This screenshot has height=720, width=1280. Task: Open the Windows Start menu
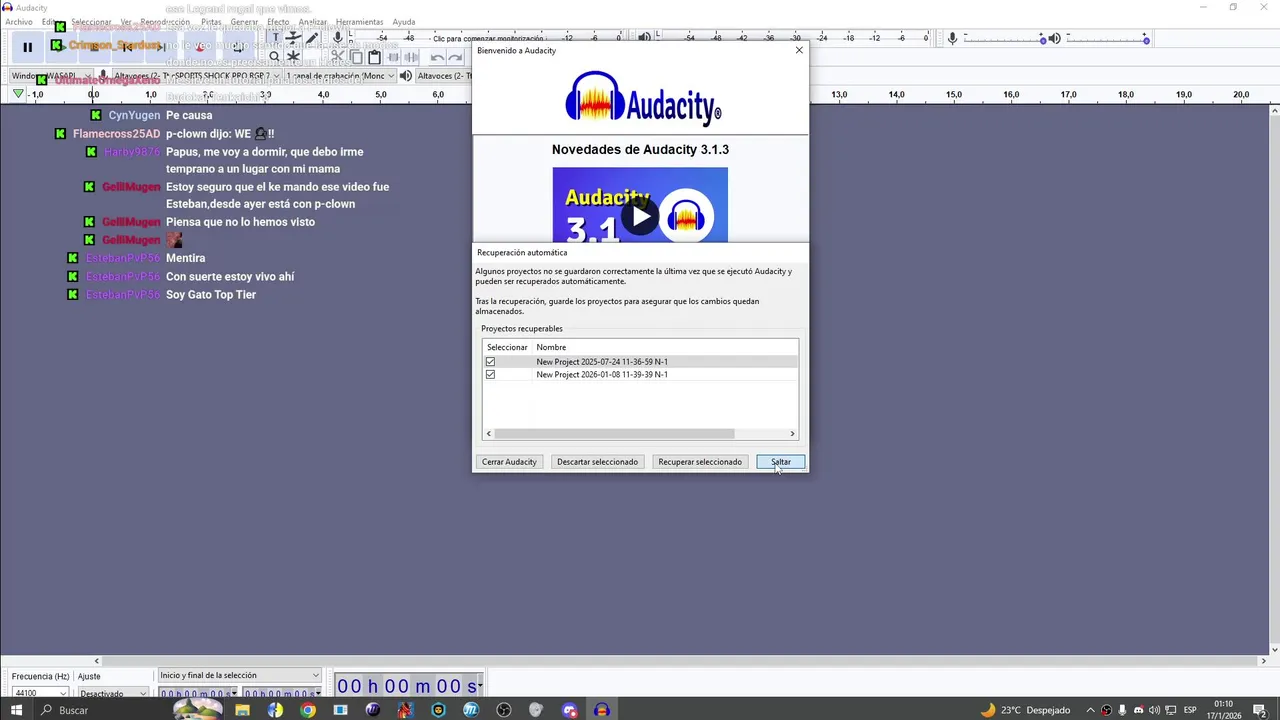pos(16,710)
